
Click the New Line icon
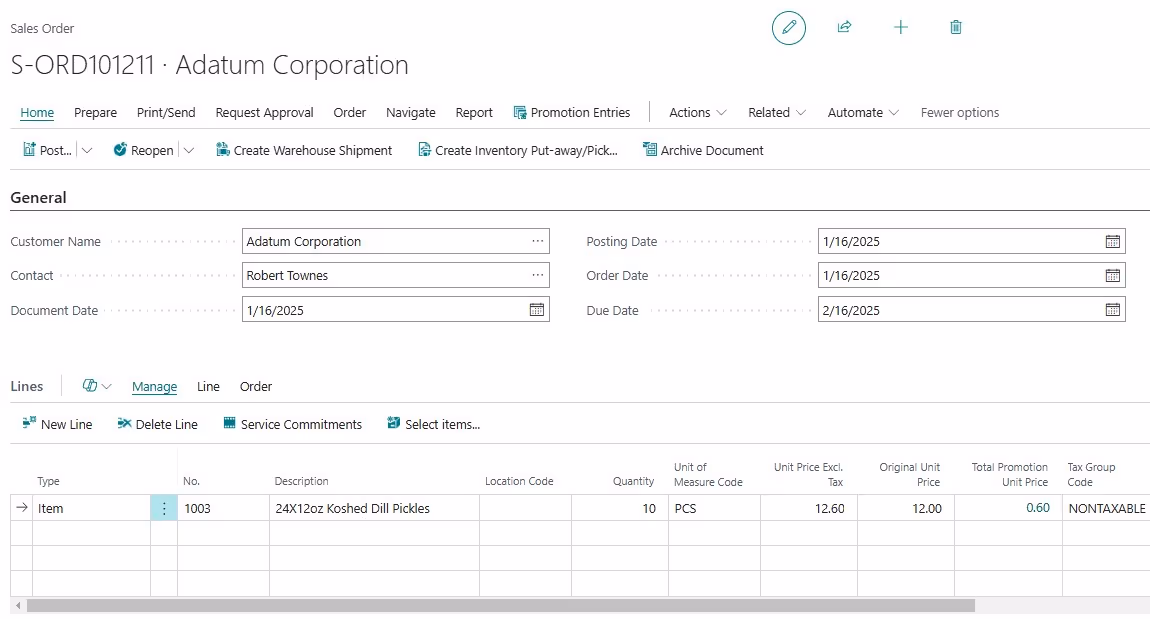[x=29, y=423]
